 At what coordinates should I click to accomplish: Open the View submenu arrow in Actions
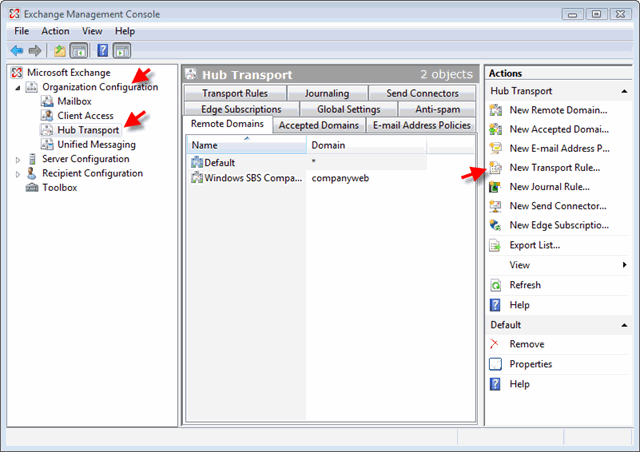[x=624, y=265]
